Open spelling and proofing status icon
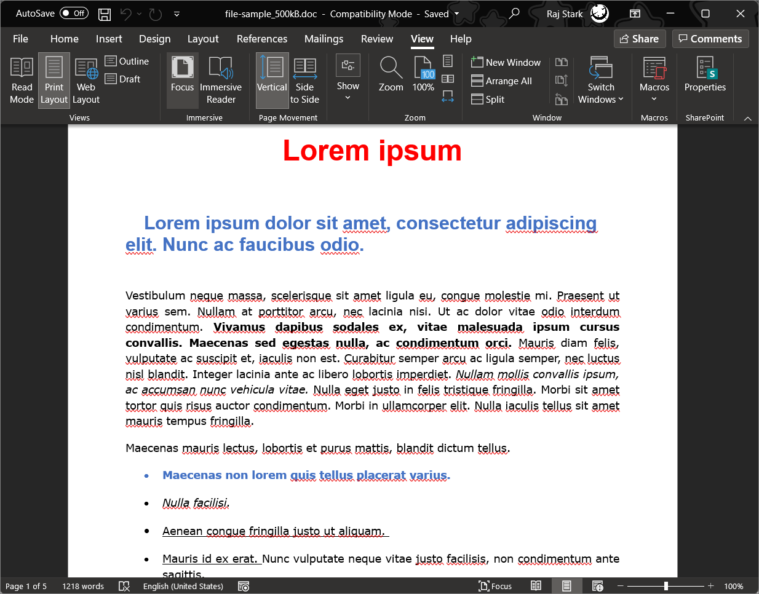 pyautogui.click(x=124, y=586)
